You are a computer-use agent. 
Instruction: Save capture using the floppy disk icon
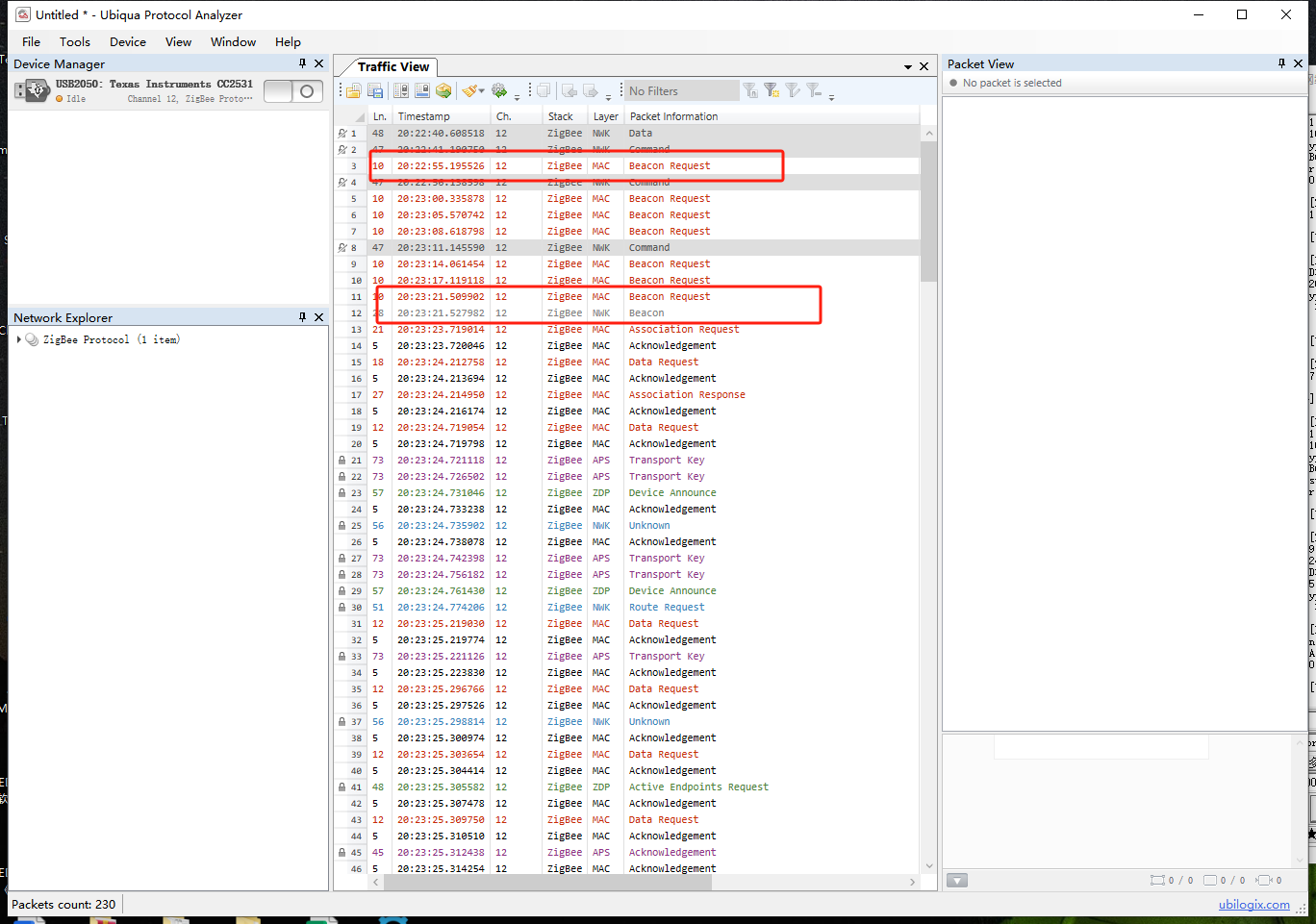[375, 90]
